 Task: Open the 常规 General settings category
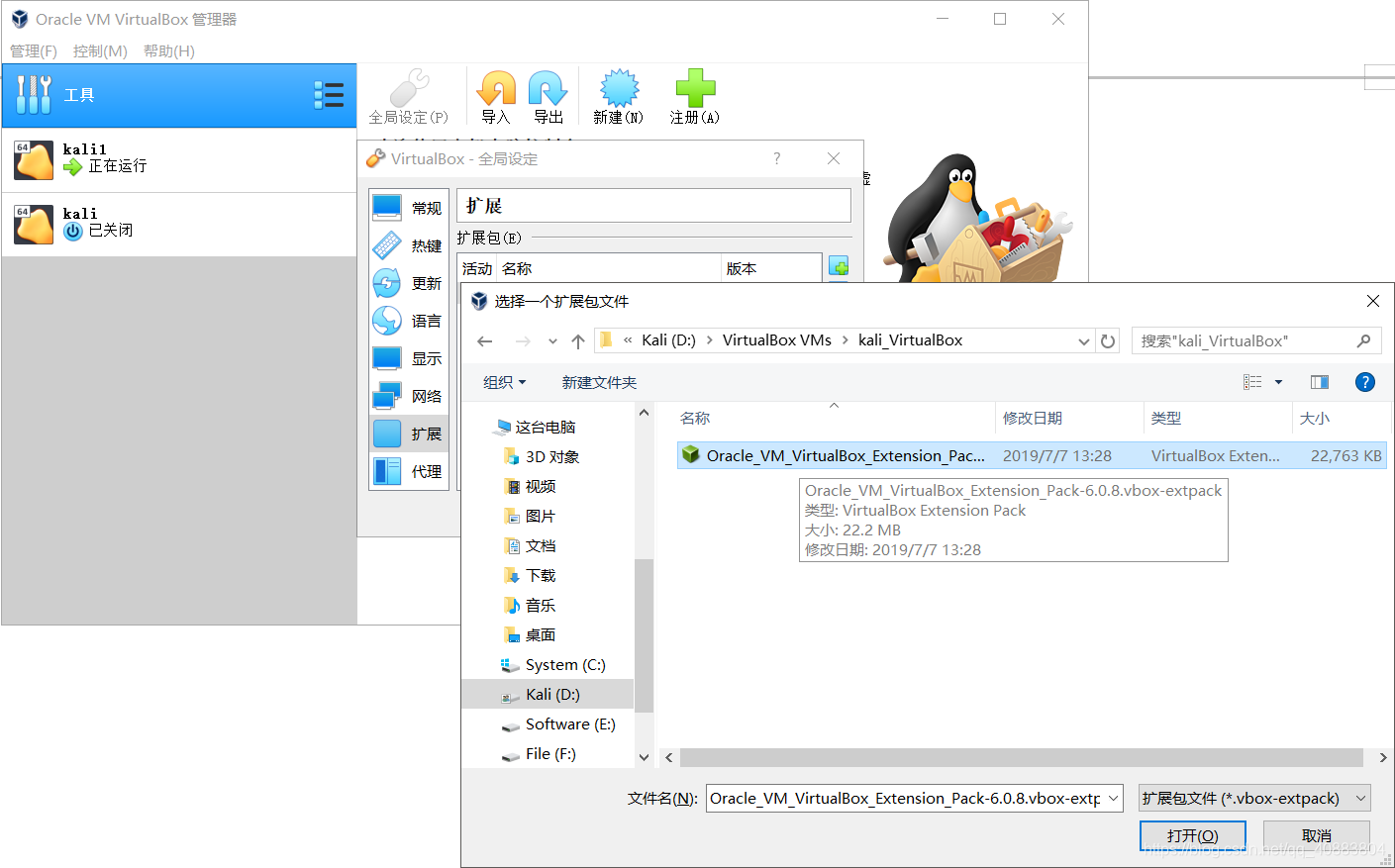point(409,208)
